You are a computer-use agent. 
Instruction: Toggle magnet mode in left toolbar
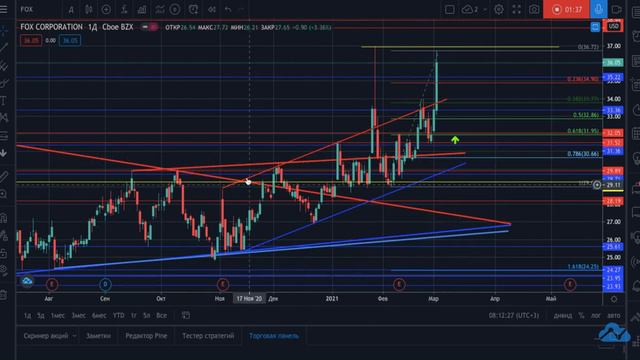tap(4, 218)
